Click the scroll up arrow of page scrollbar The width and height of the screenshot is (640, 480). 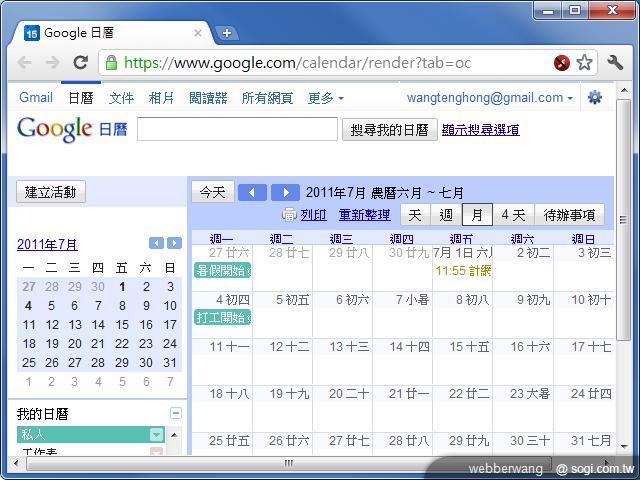point(623,90)
